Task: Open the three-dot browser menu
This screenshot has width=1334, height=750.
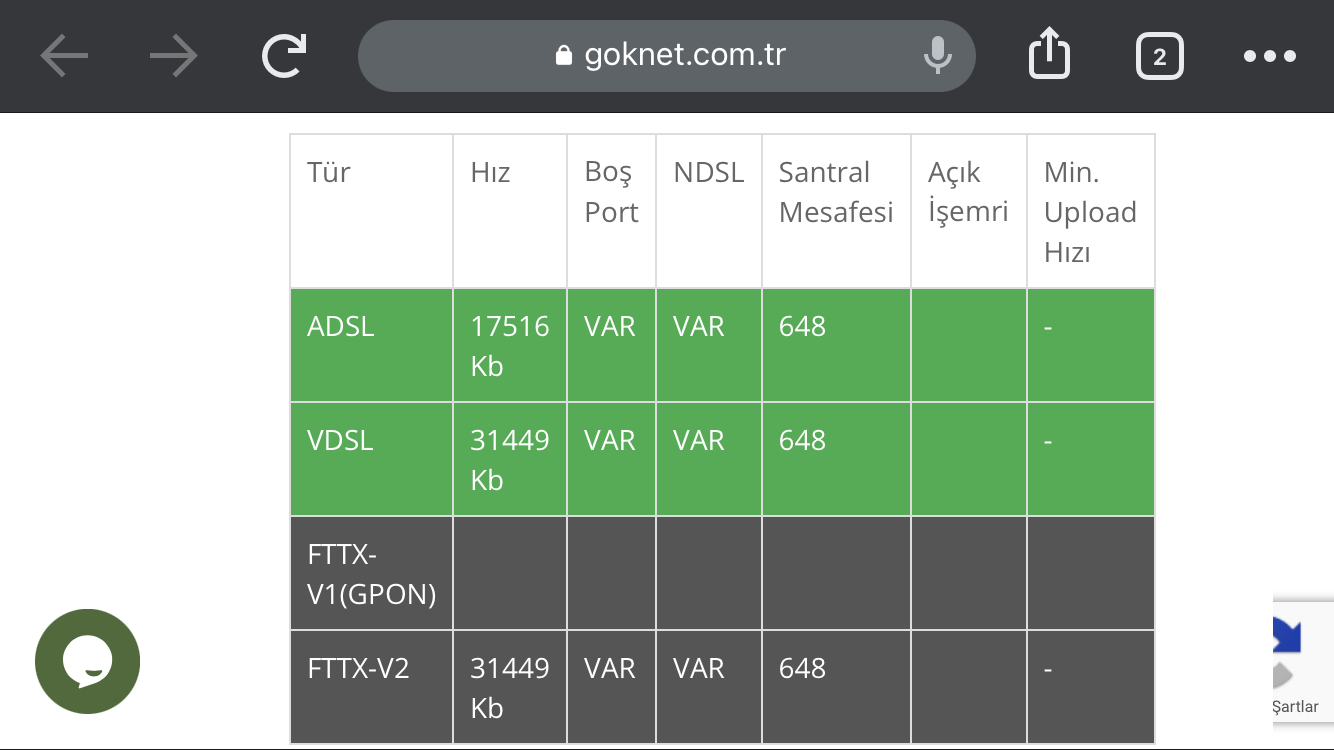Action: [x=1270, y=57]
